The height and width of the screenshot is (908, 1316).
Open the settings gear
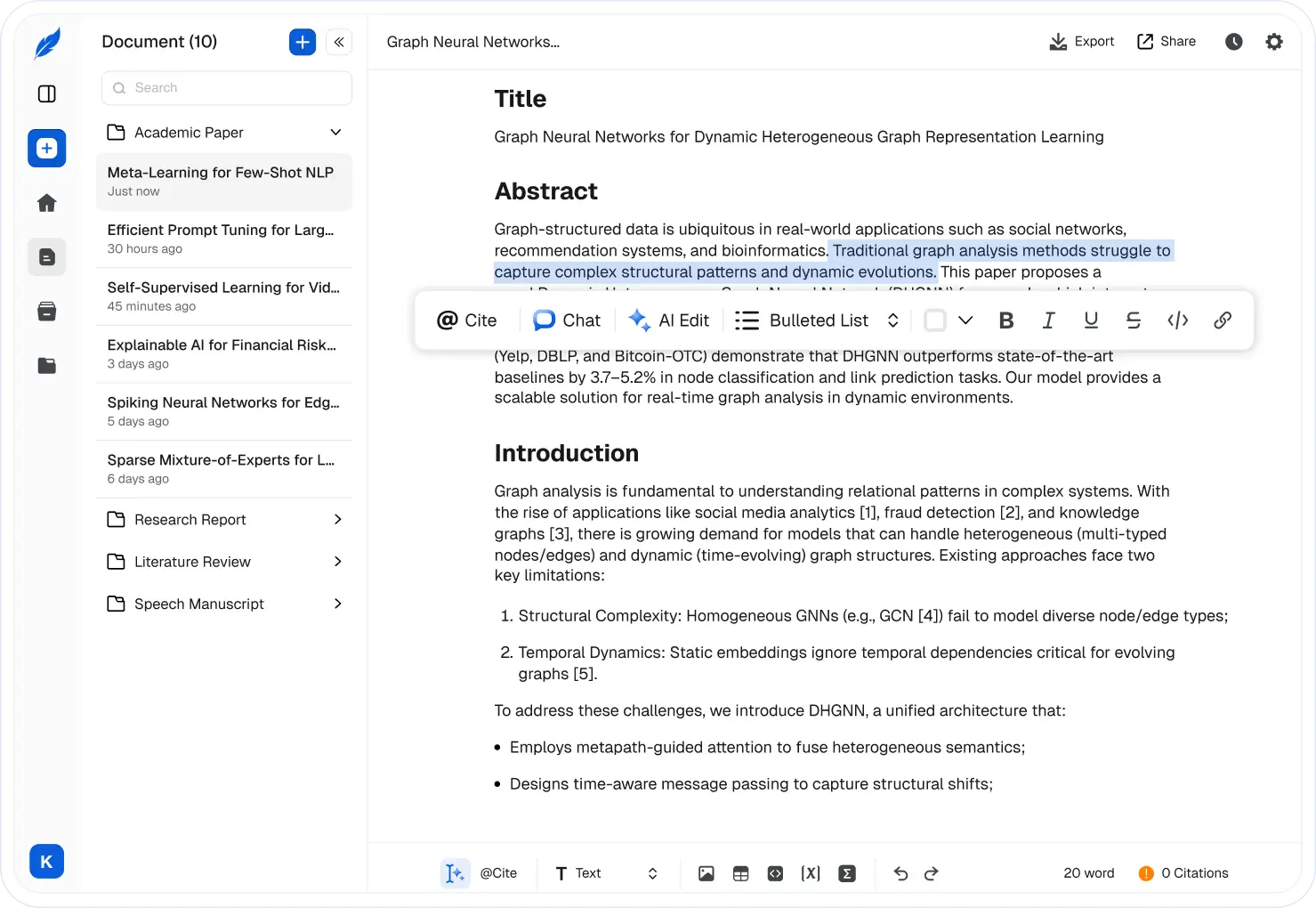click(x=1274, y=42)
